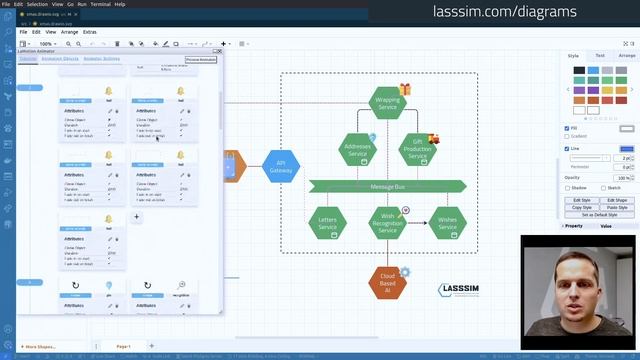Click the Copy Style button
The height and width of the screenshot is (360, 640).
click(582, 208)
